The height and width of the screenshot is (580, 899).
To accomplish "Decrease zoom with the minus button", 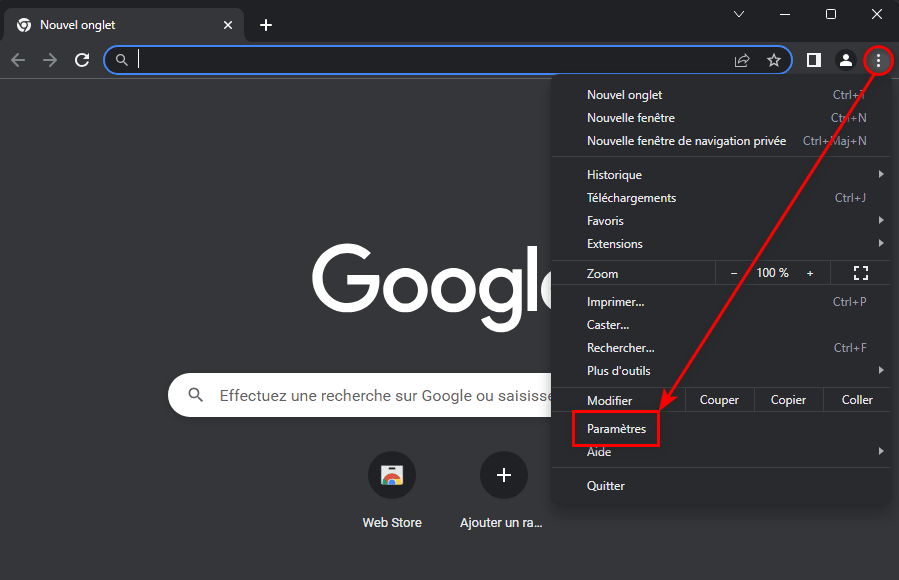I will point(734,273).
